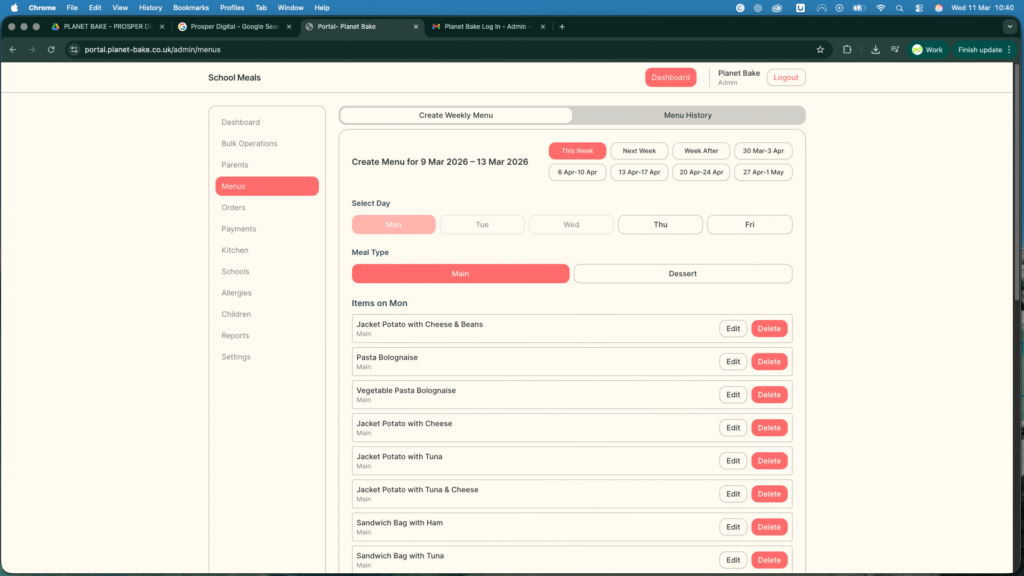Open the Bookmarks menu in the menu bar
The height and width of the screenshot is (576, 1024).
point(190,7)
